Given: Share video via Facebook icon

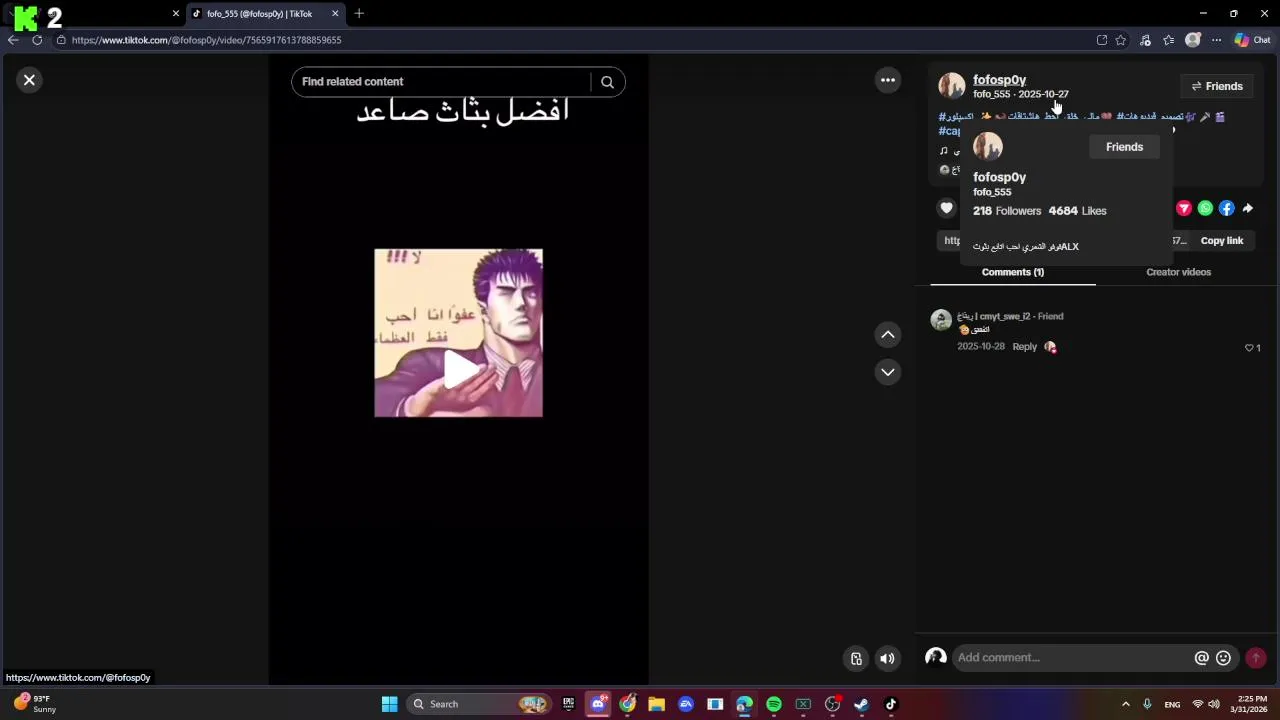Looking at the screenshot, I should (x=1226, y=208).
